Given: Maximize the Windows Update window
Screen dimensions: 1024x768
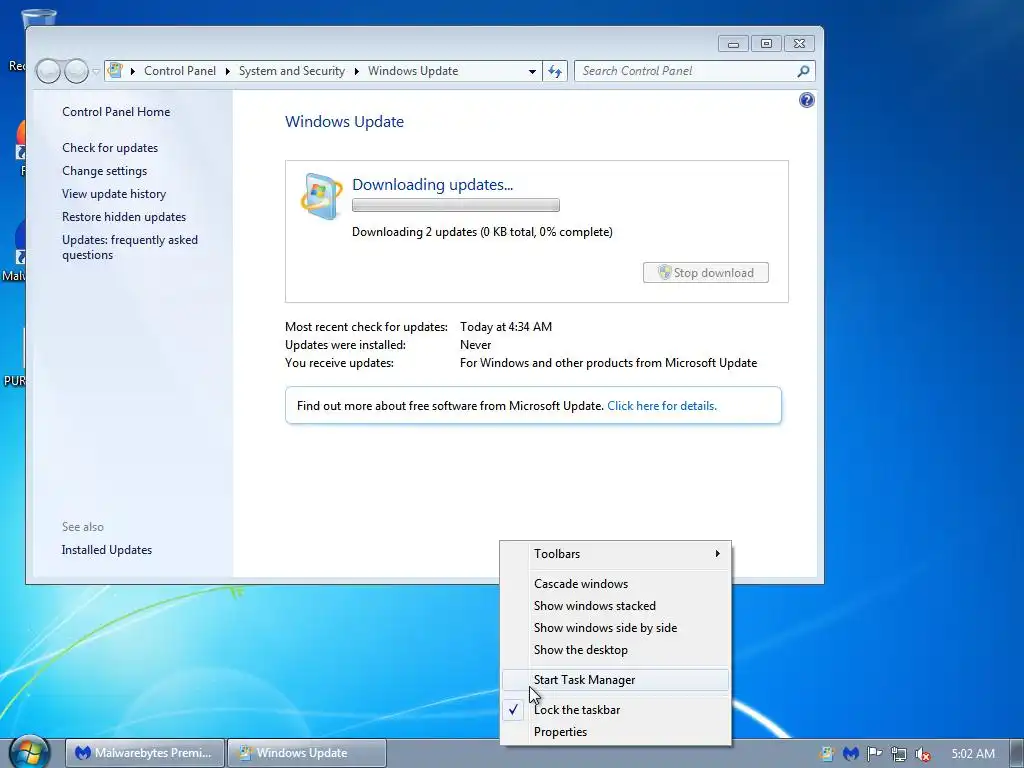Looking at the screenshot, I should tap(766, 44).
